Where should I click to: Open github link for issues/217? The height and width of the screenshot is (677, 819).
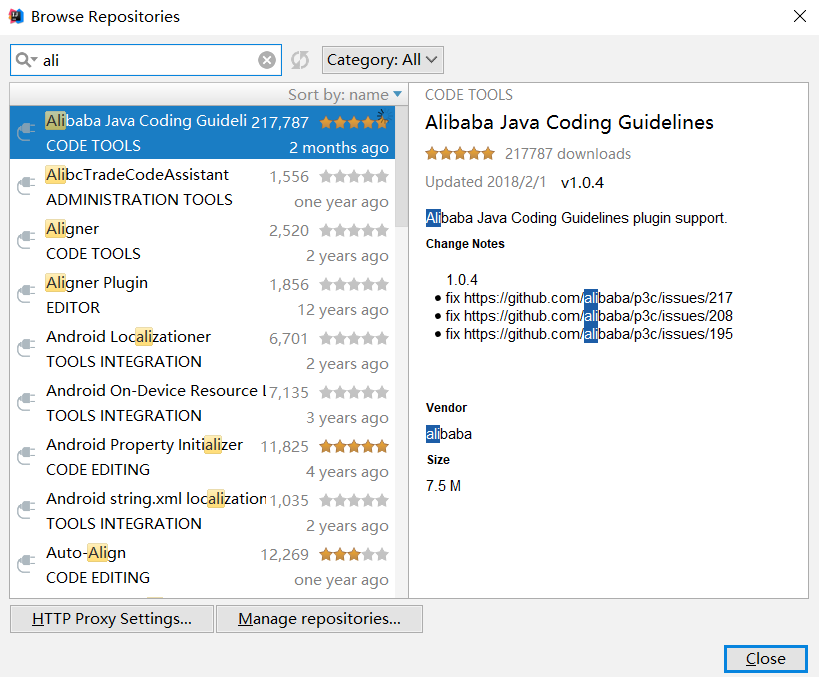(598, 298)
